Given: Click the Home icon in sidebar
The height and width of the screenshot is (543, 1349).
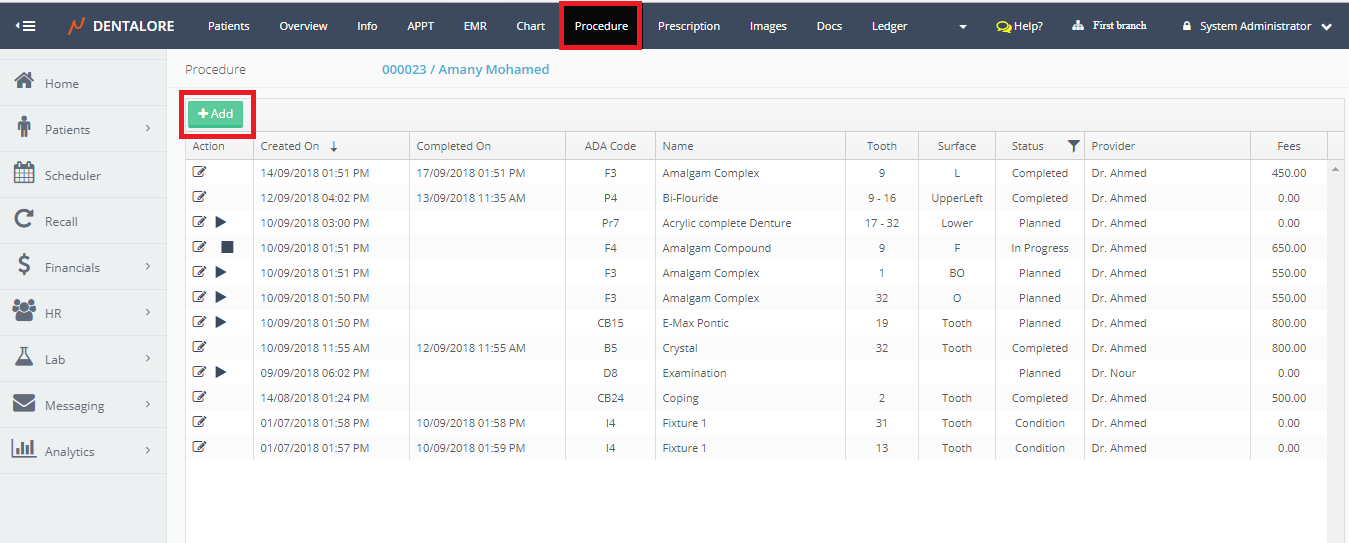Looking at the screenshot, I should tap(25, 82).
